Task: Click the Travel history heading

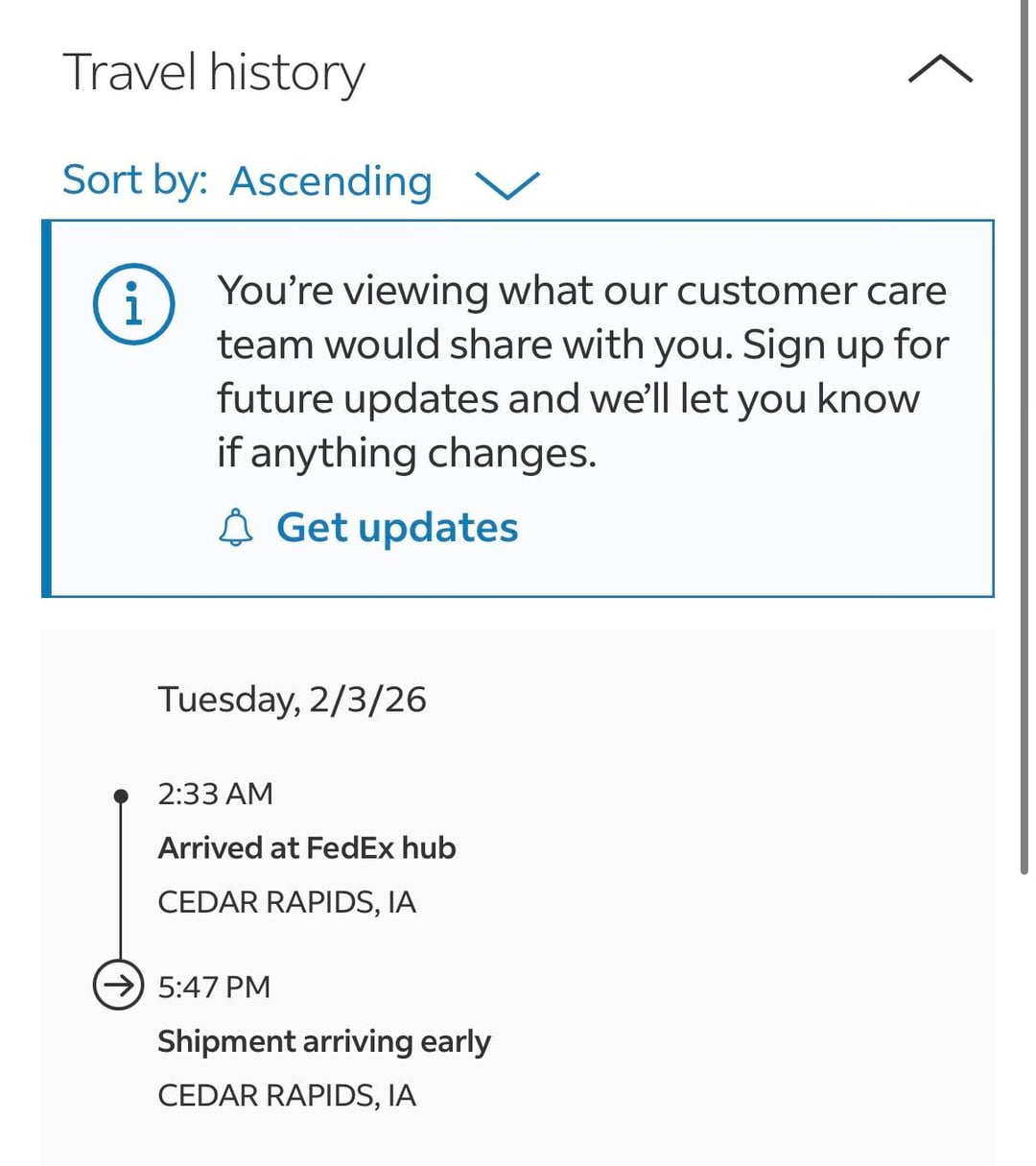Action: pyautogui.click(x=214, y=73)
